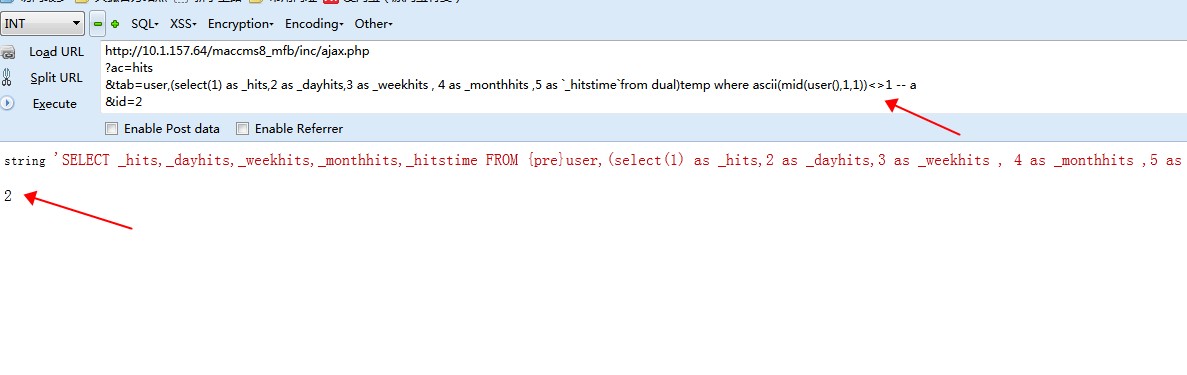Click the 'string' label before query output

click(x=25, y=161)
